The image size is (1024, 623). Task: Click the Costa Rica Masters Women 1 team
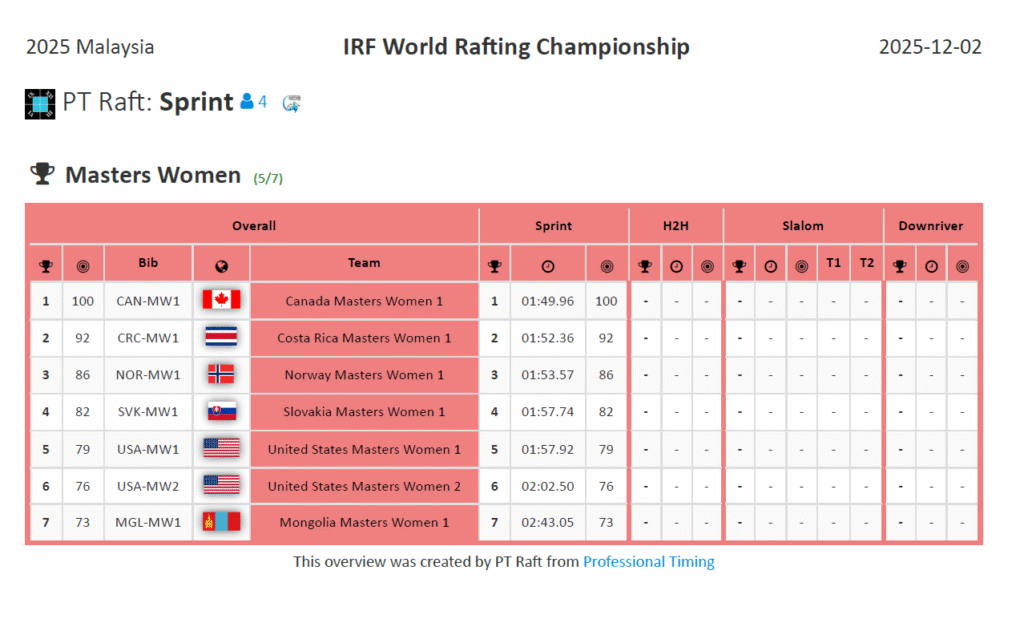[x=364, y=338]
